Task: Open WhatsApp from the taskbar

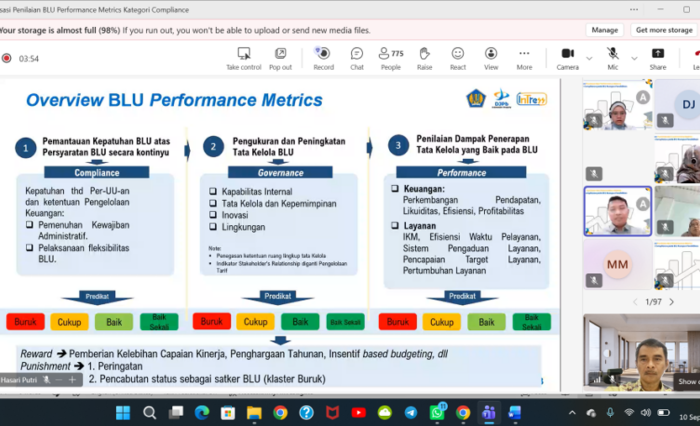Action: pyautogui.click(x=437, y=413)
